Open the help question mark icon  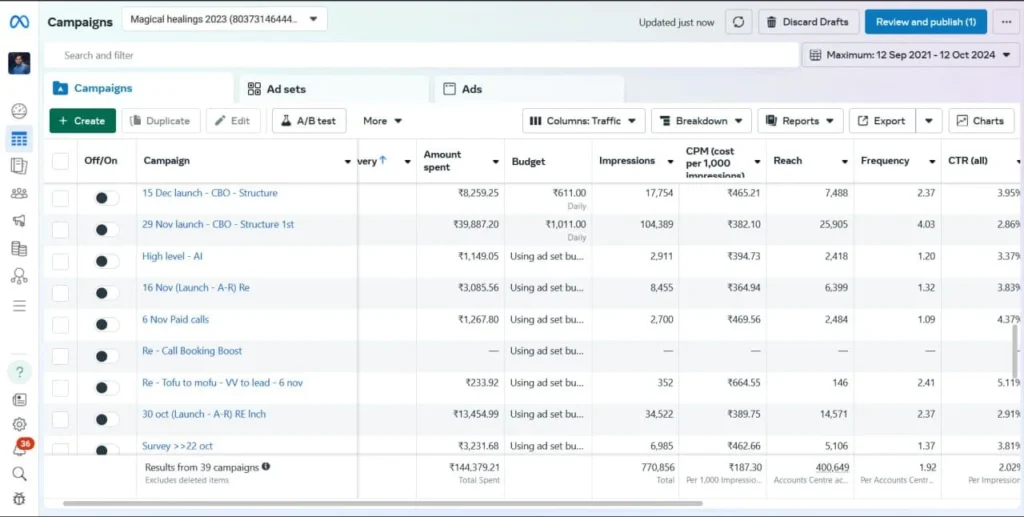pos(19,372)
